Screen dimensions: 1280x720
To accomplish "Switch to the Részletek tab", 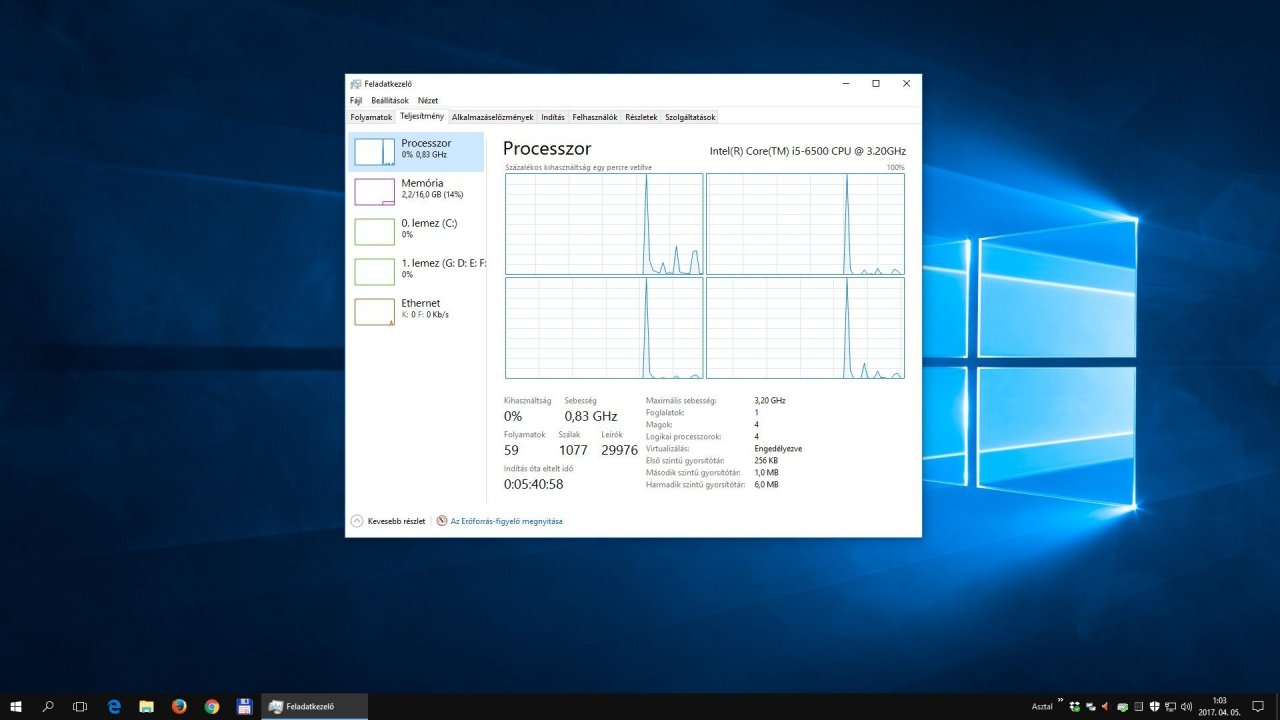I will click(x=641, y=117).
